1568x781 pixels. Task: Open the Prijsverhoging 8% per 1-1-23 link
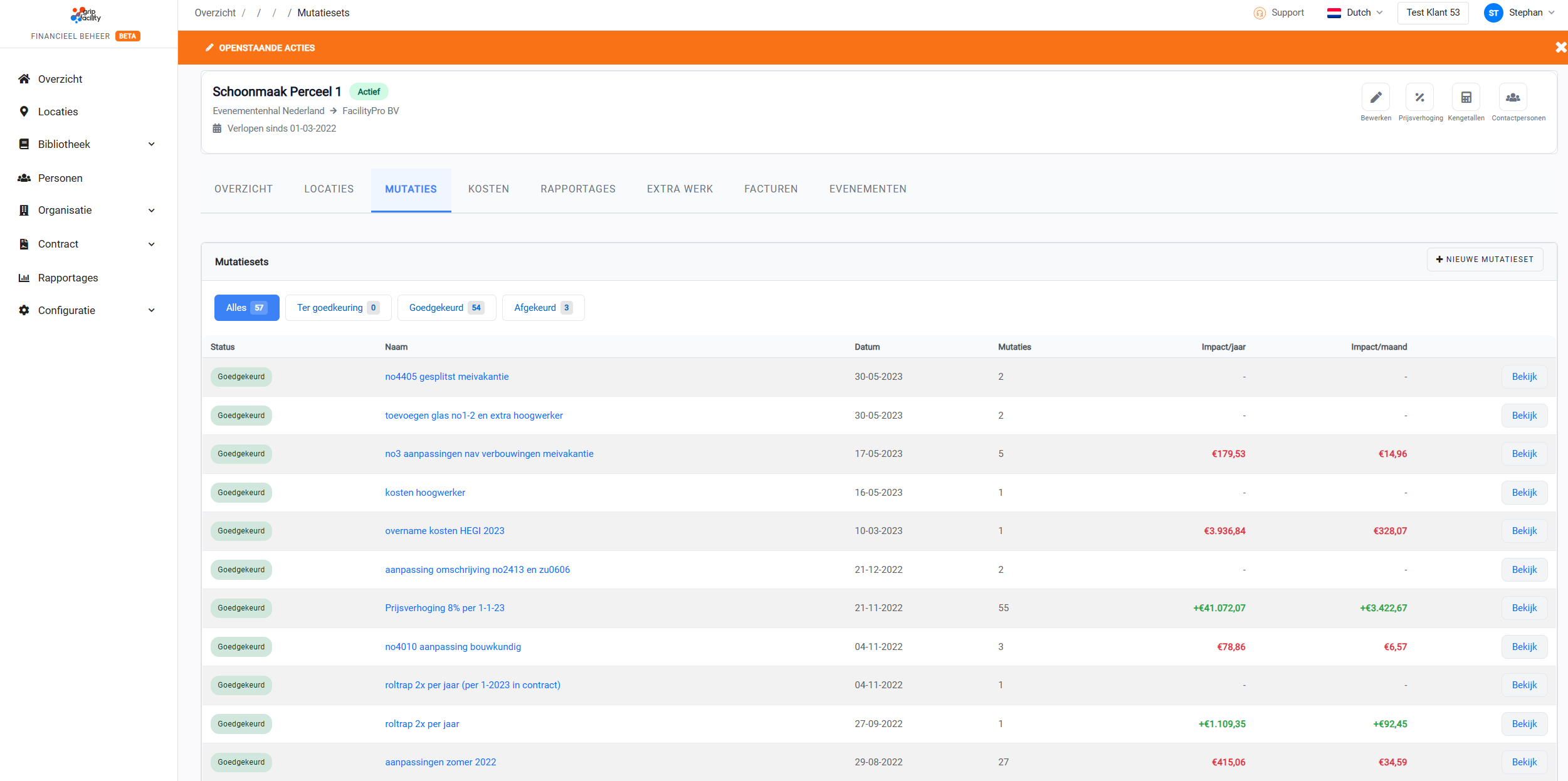[x=445, y=608]
